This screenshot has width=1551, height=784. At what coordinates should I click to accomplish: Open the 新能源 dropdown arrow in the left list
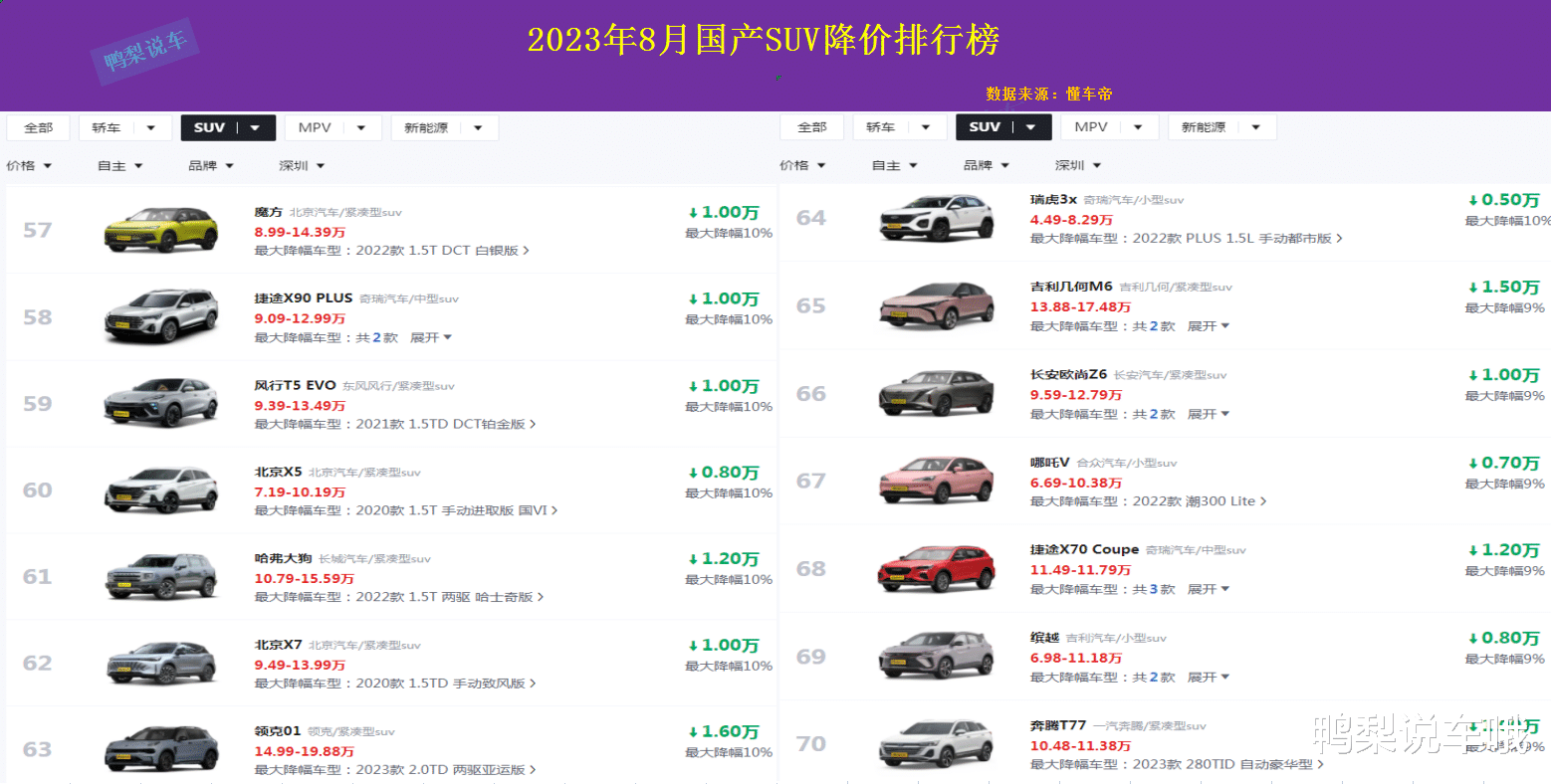click(478, 127)
